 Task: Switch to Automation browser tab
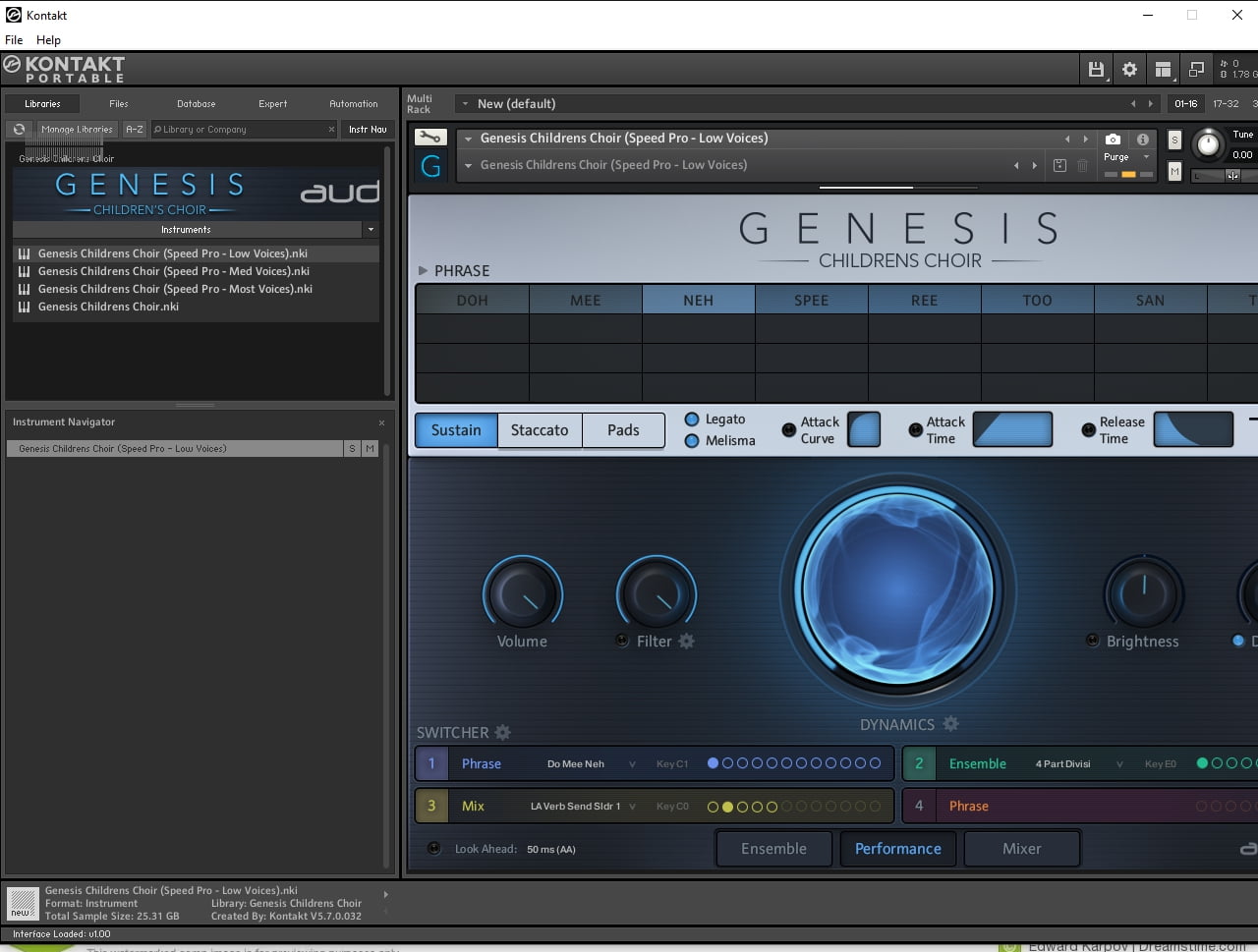[x=354, y=103]
